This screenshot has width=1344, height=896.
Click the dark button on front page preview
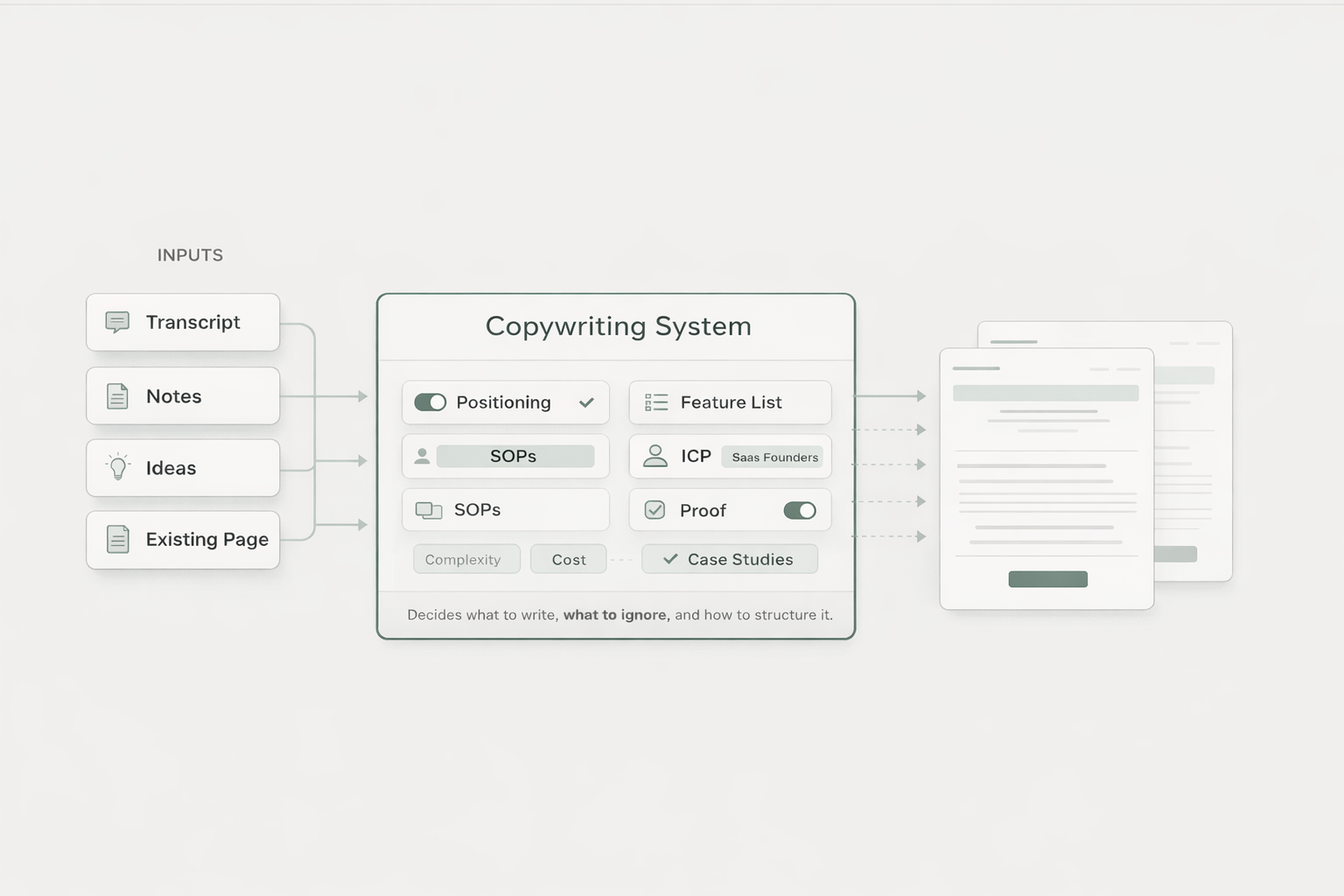[x=1048, y=579]
